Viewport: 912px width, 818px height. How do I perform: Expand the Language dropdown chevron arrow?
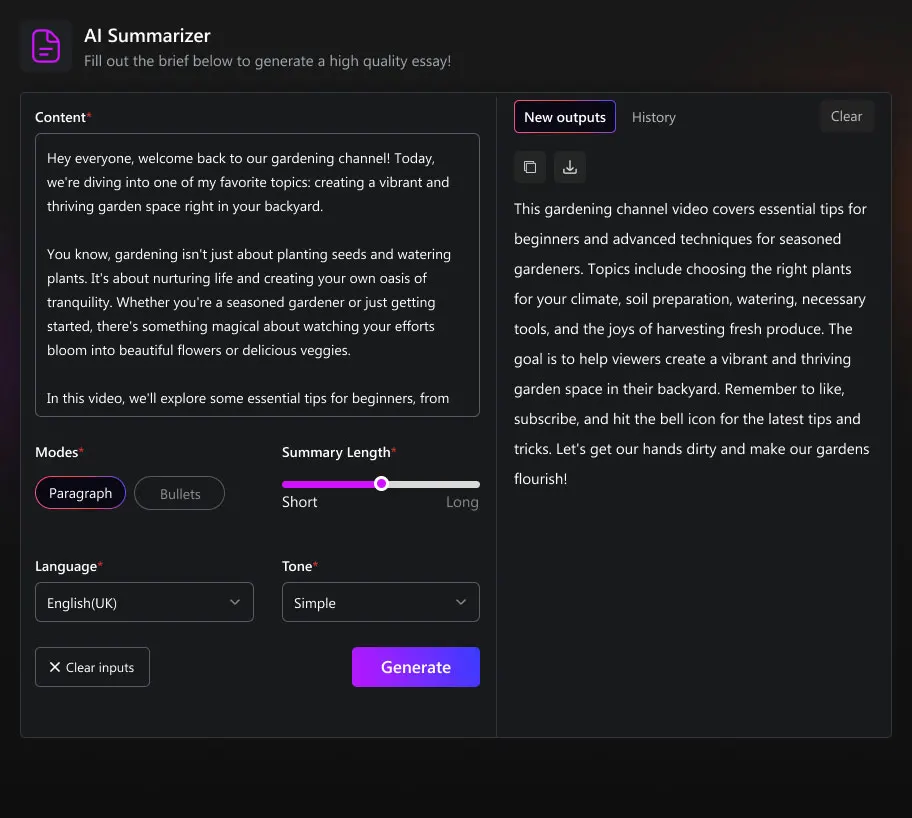[x=235, y=602]
